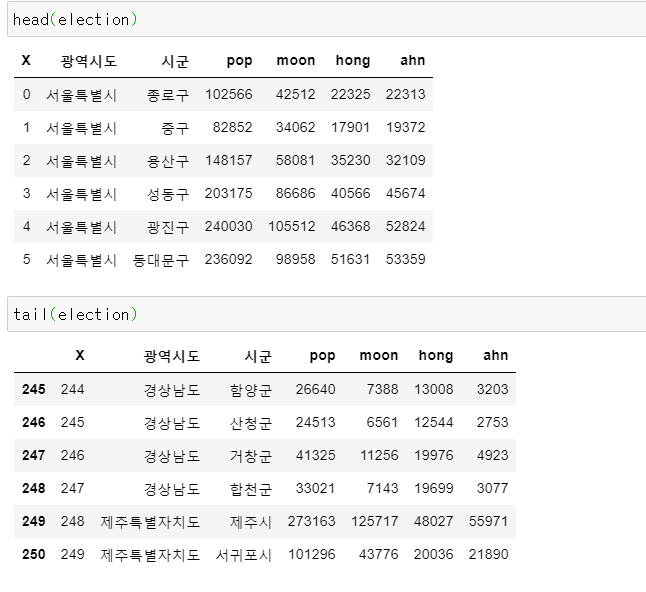Select moon value 58081
Viewport: 646px width, 592px height.
coord(295,160)
